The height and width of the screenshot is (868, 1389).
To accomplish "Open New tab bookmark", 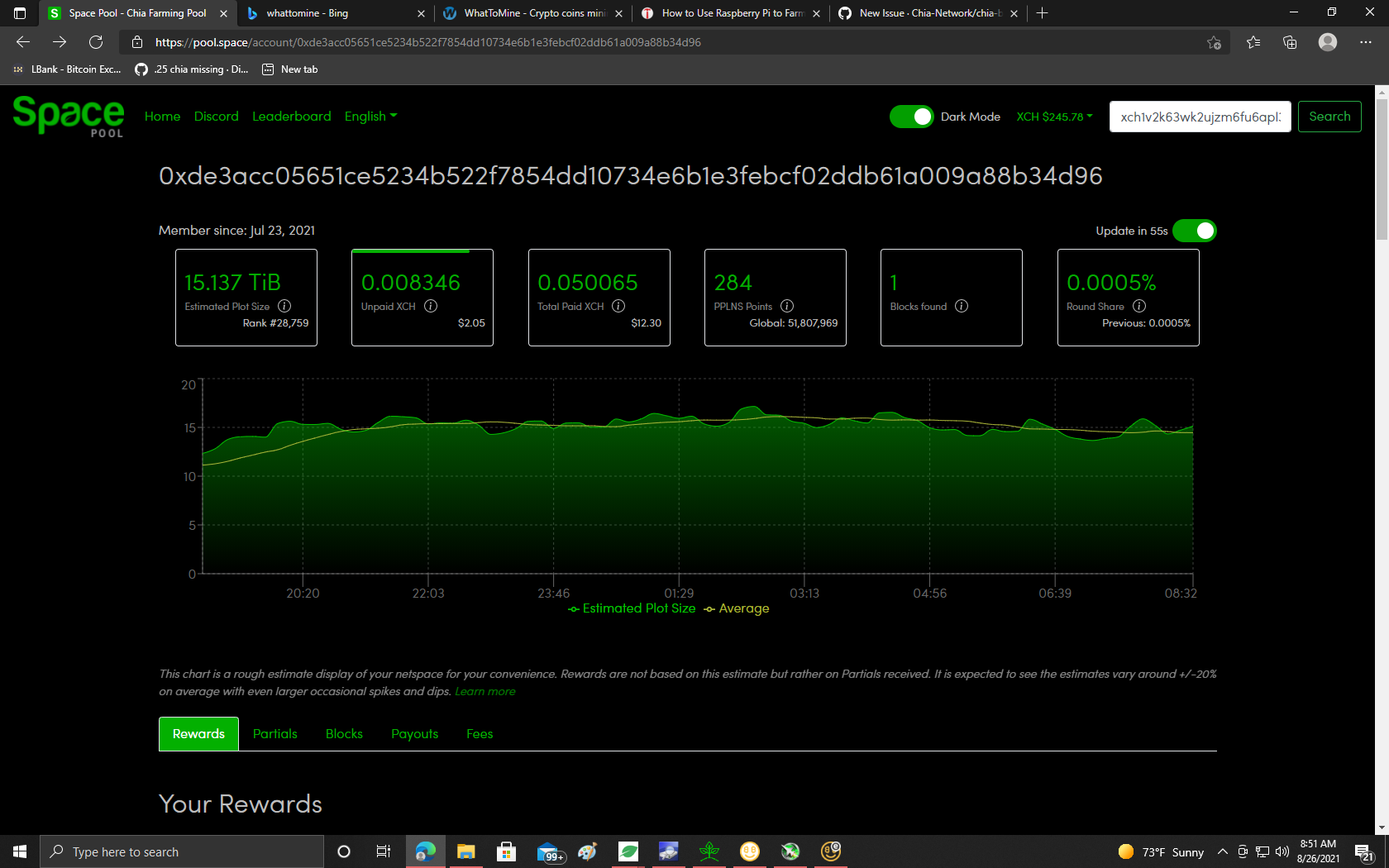I will point(290,69).
